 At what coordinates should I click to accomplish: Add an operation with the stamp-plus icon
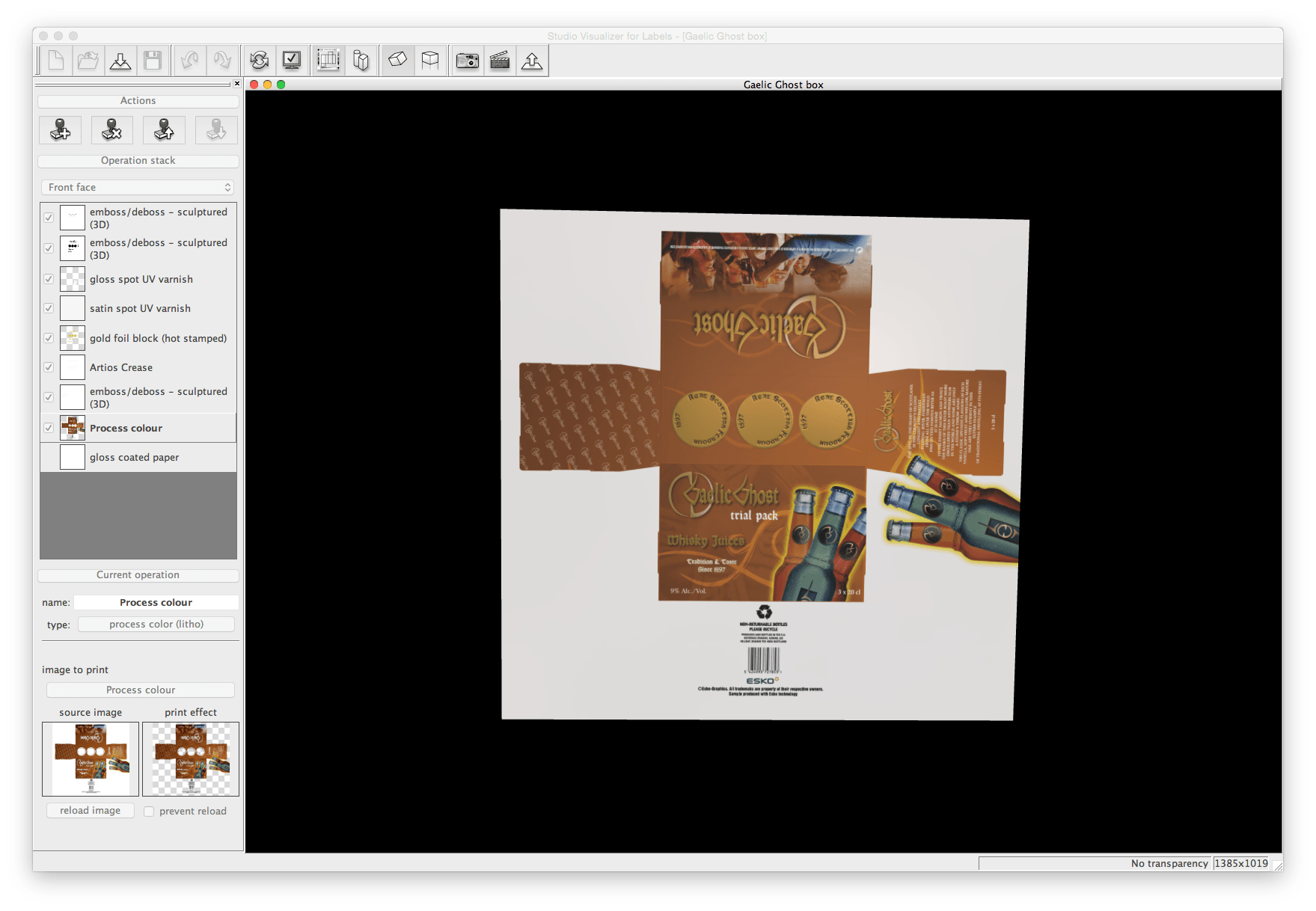tap(61, 130)
